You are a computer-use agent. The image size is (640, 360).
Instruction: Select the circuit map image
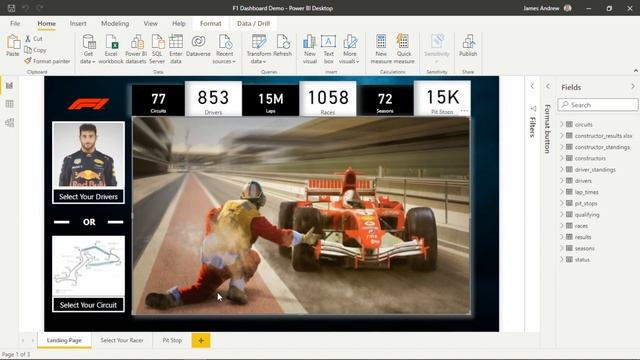[89, 265]
